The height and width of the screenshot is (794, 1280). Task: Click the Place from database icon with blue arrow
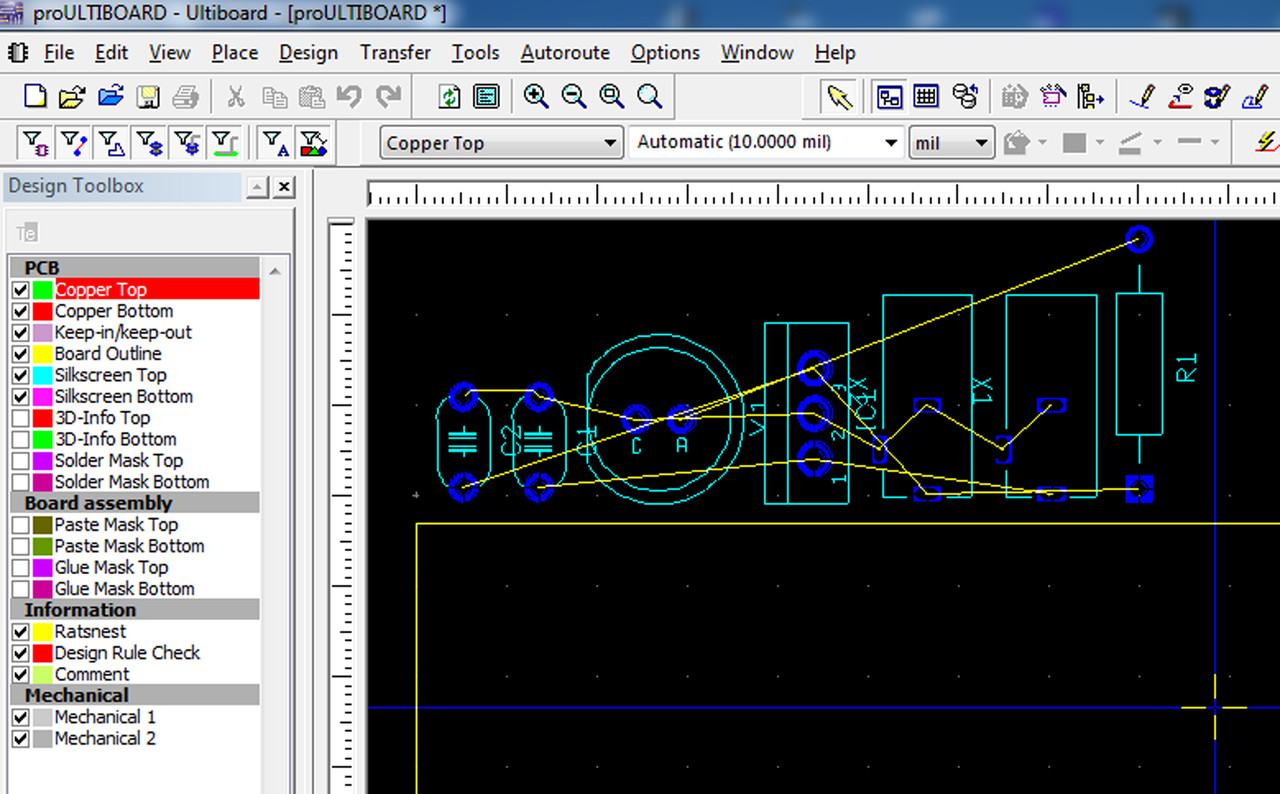click(x=1090, y=96)
